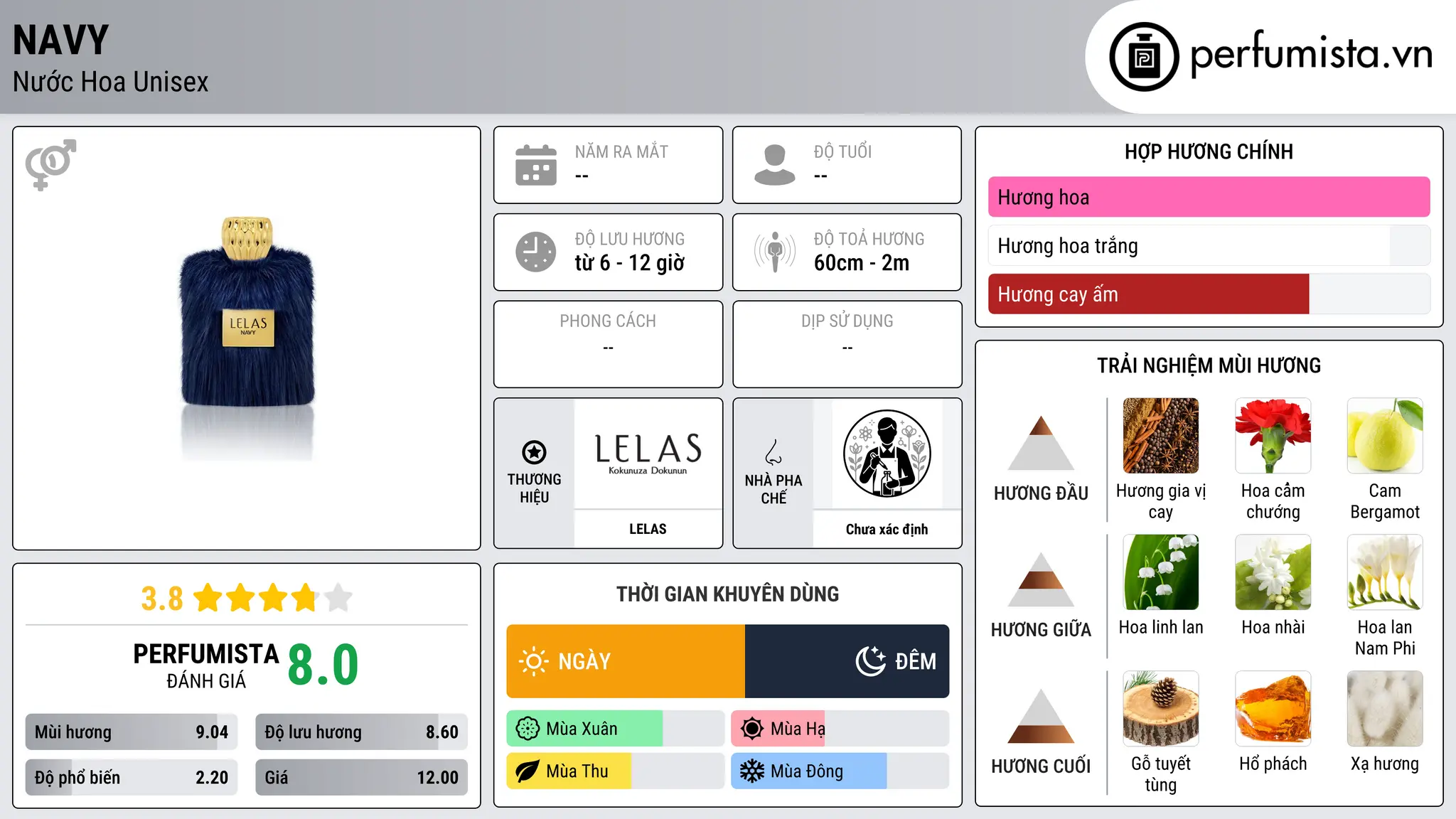Click the Chưa xác định perfumer label

(887, 529)
